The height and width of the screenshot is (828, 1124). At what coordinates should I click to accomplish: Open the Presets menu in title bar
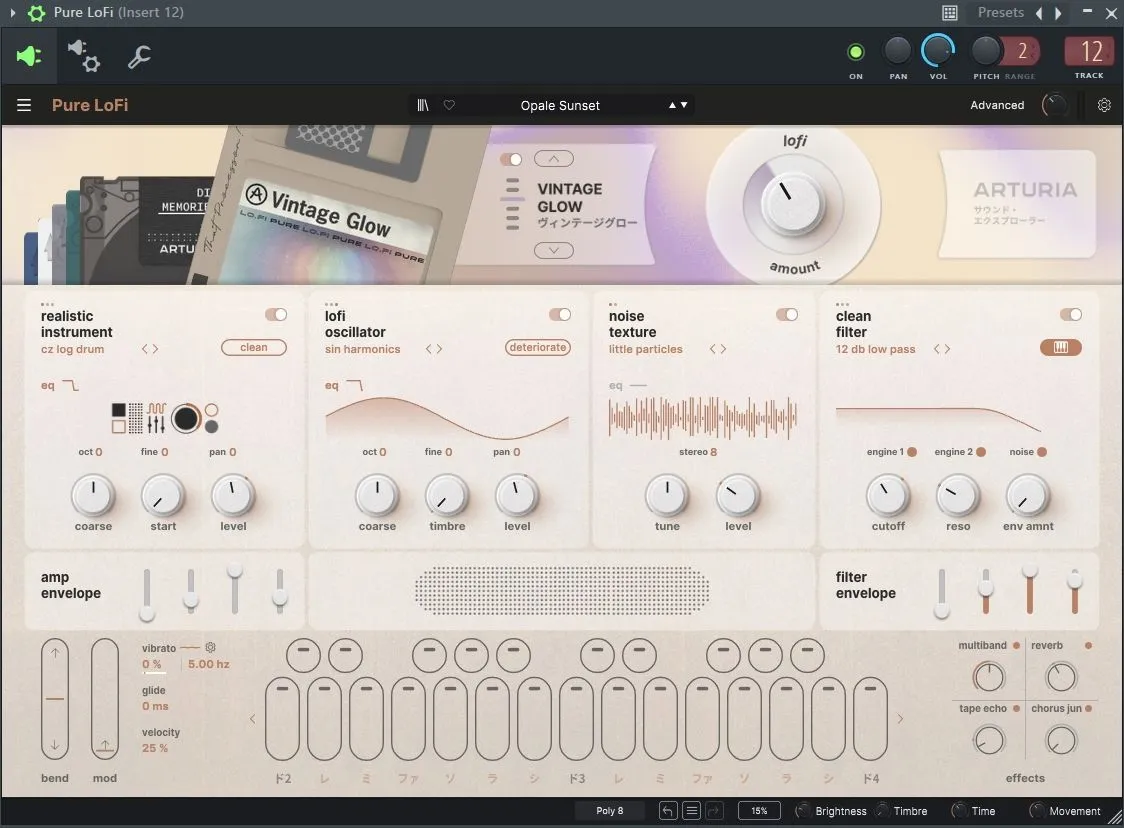pyautogui.click(x=1001, y=12)
